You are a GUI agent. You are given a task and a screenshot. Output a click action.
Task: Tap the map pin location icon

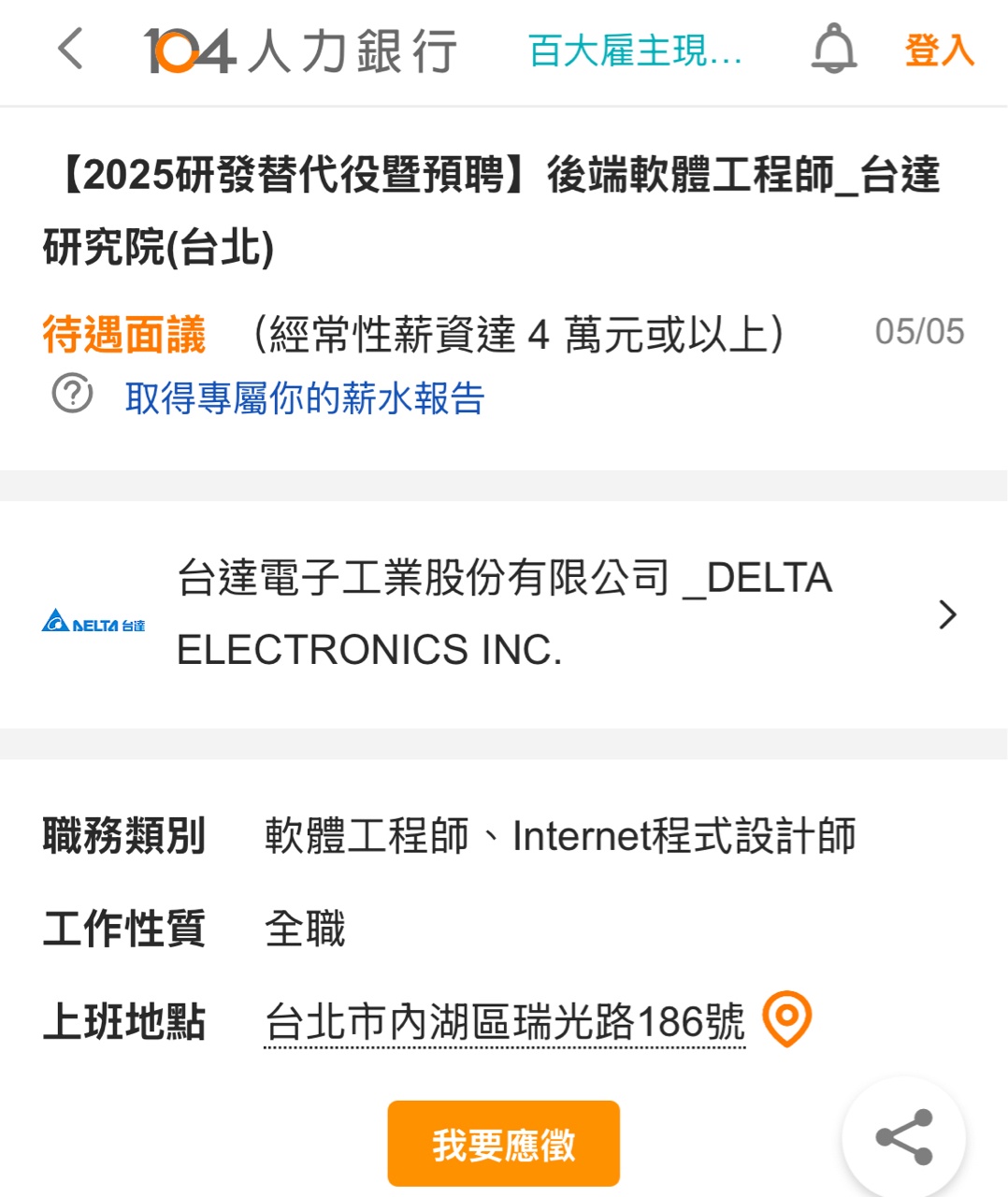[786, 1019]
